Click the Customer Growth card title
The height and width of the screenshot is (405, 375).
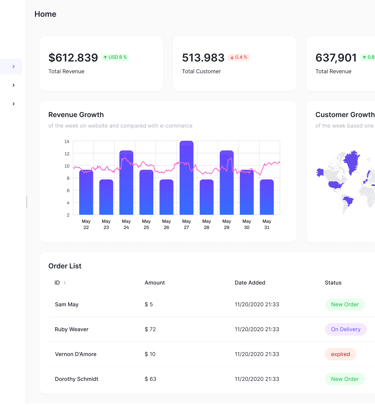[x=345, y=115]
